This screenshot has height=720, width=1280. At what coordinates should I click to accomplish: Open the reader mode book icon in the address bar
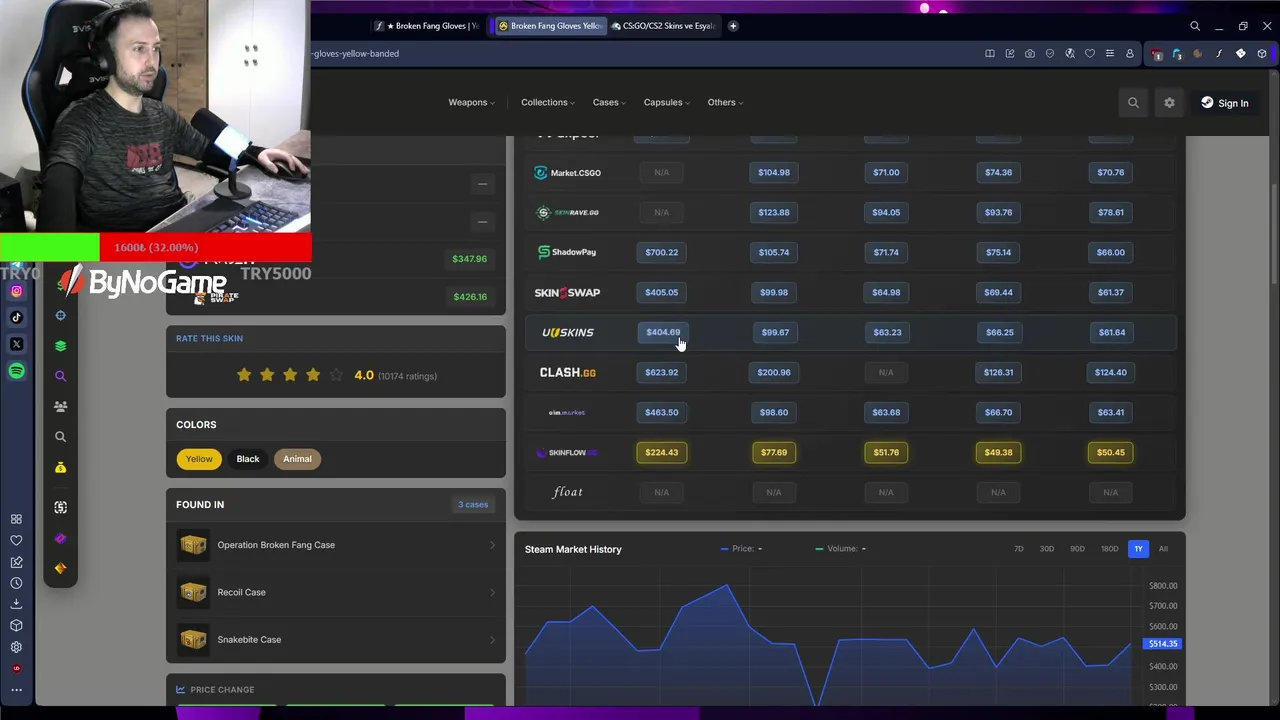coord(990,54)
